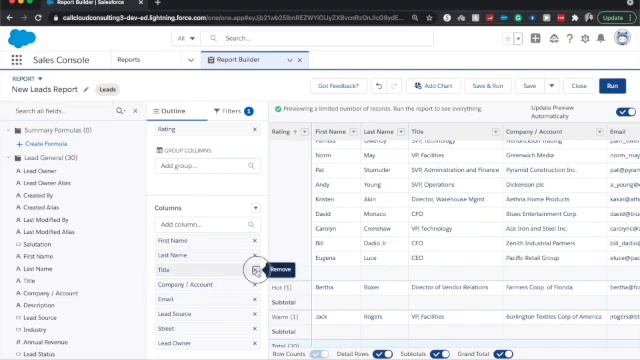Open the REPORT type dropdown arrow

click(x=40, y=79)
